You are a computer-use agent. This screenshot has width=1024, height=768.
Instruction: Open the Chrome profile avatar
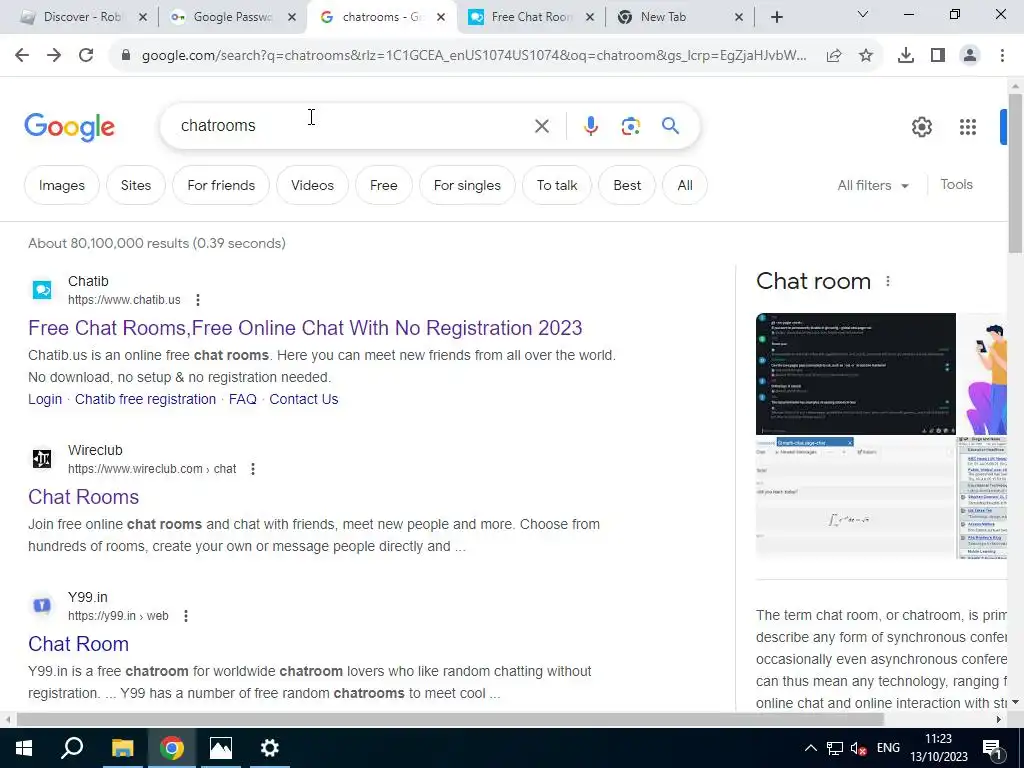970,56
